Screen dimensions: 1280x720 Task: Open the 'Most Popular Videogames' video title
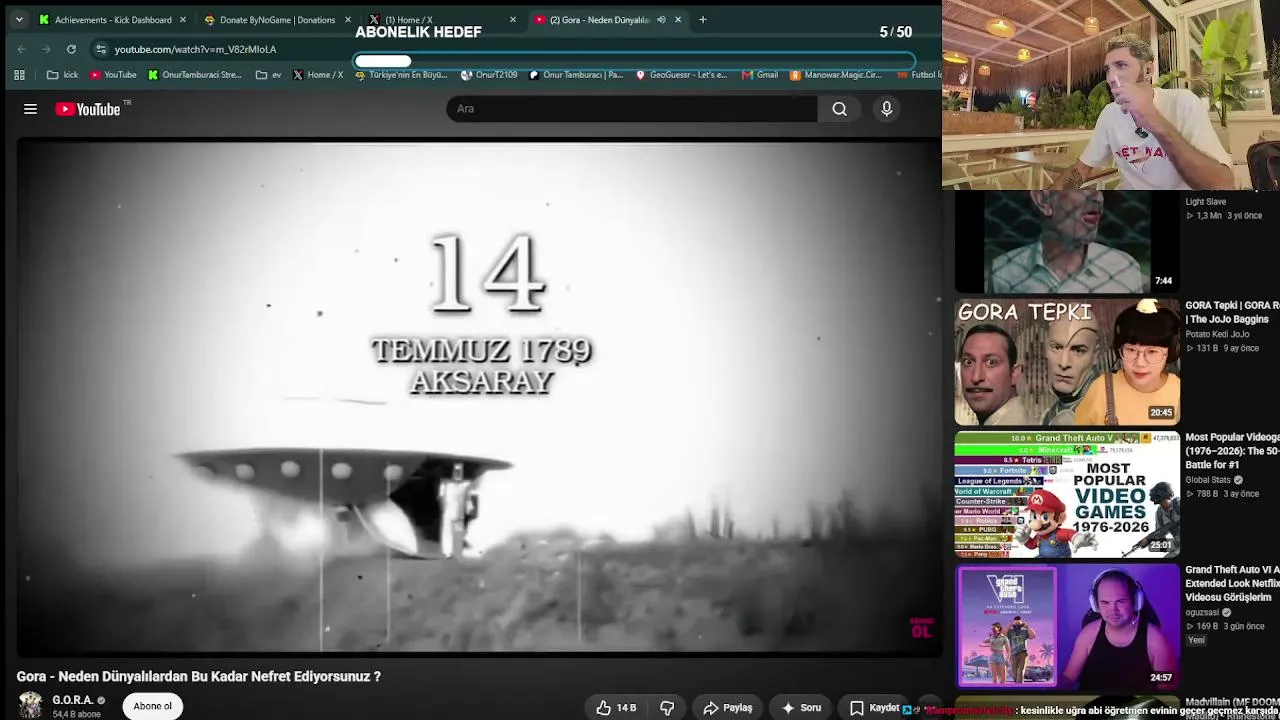(1232, 451)
